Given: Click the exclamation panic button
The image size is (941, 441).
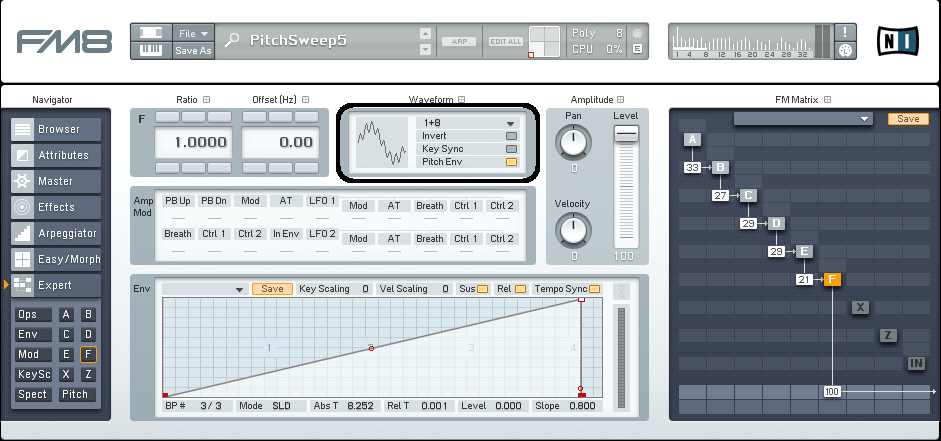Looking at the screenshot, I should [x=846, y=33].
